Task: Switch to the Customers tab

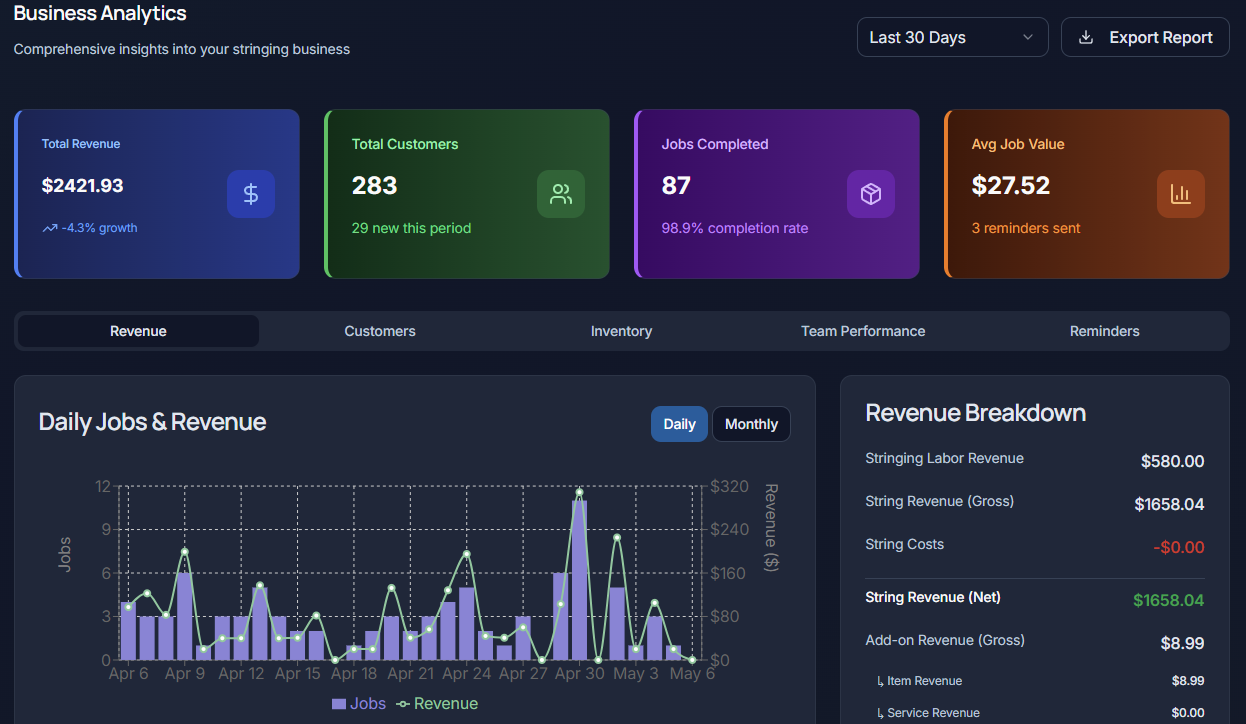Action: point(380,331)
